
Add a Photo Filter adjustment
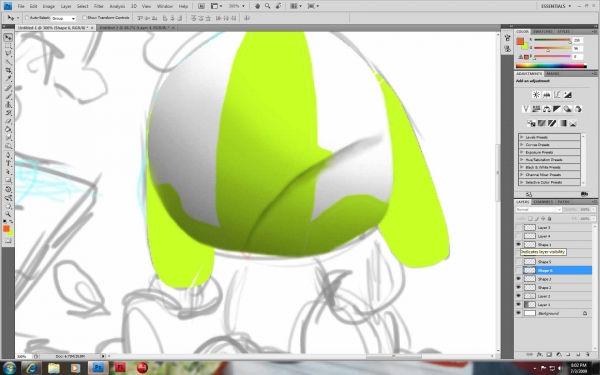[x=567, y=109]
